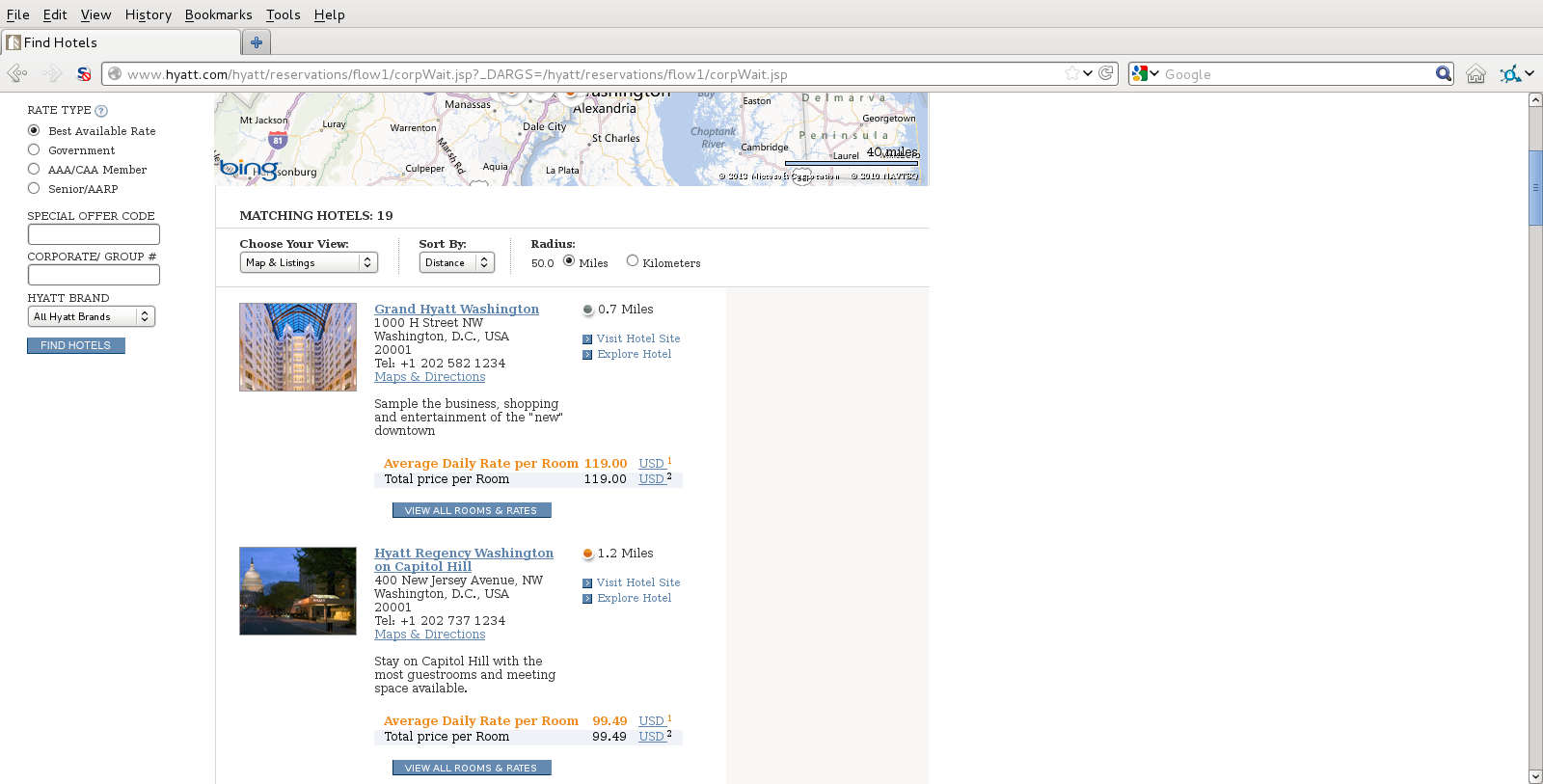1543x784 pixels.
Task: Click the Special Offer Code input field
Action: point(94,234)
